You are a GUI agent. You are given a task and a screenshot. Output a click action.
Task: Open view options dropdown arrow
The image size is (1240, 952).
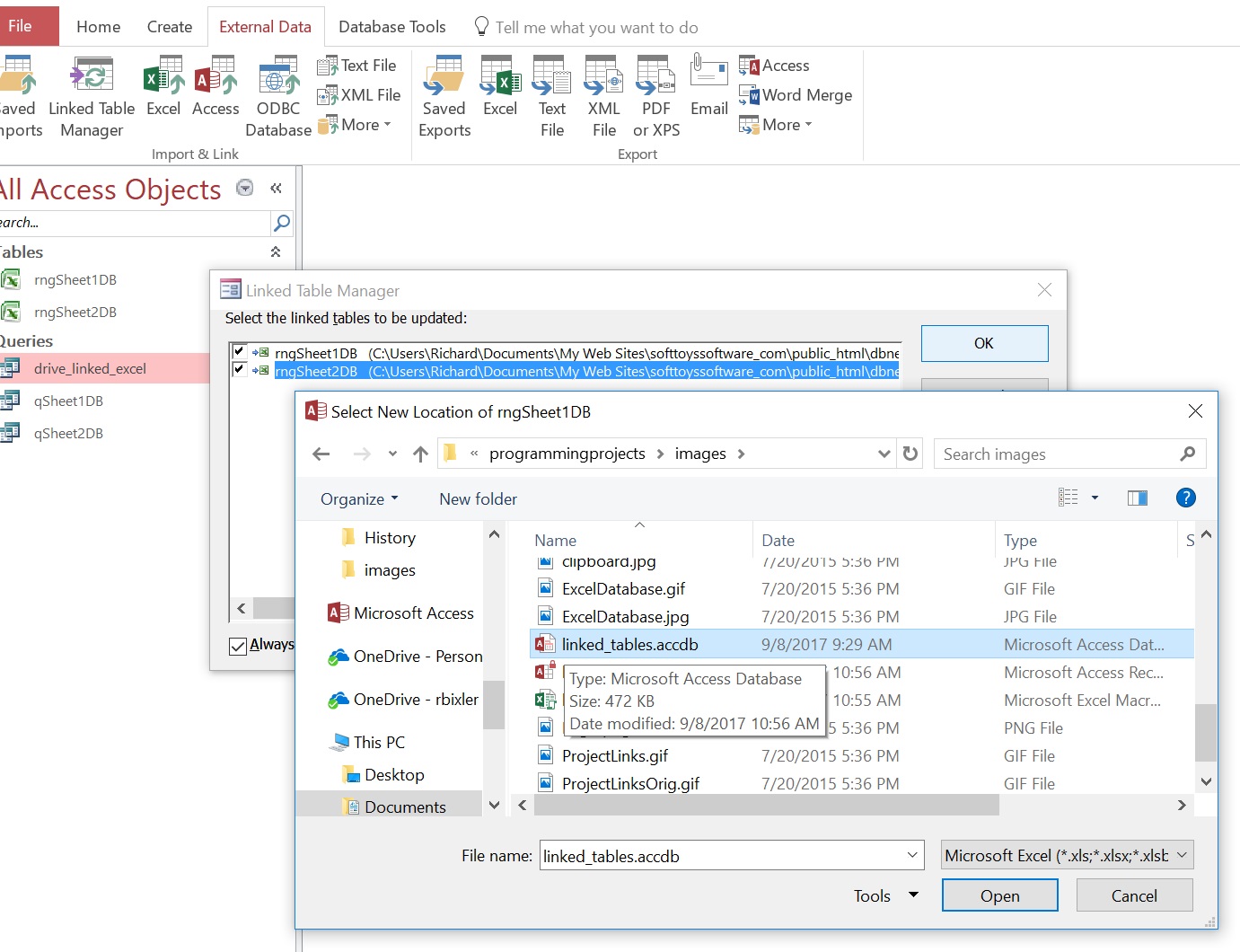pyautogui.click(x=1095, y=498)
